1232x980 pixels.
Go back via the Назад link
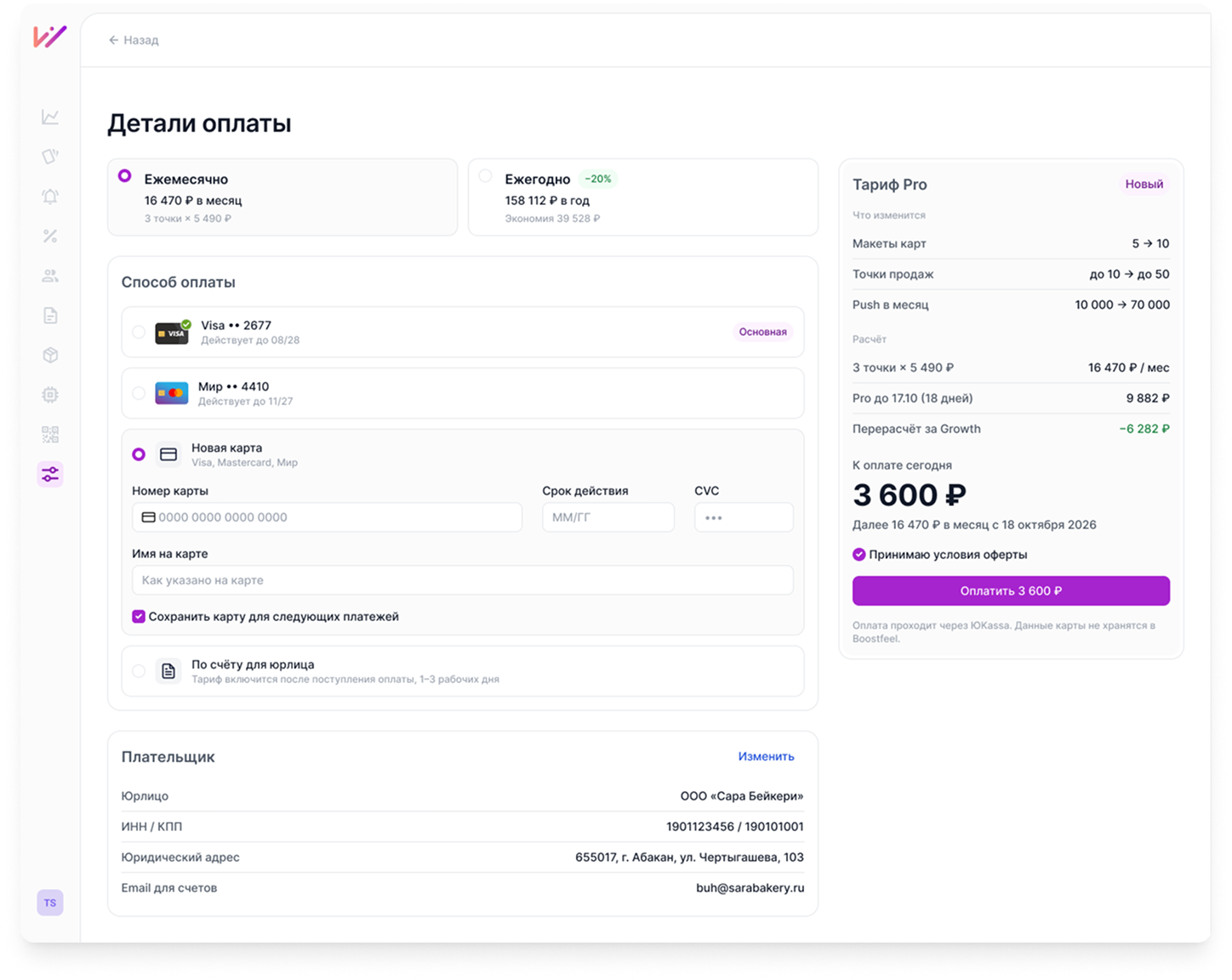[134, 40]
